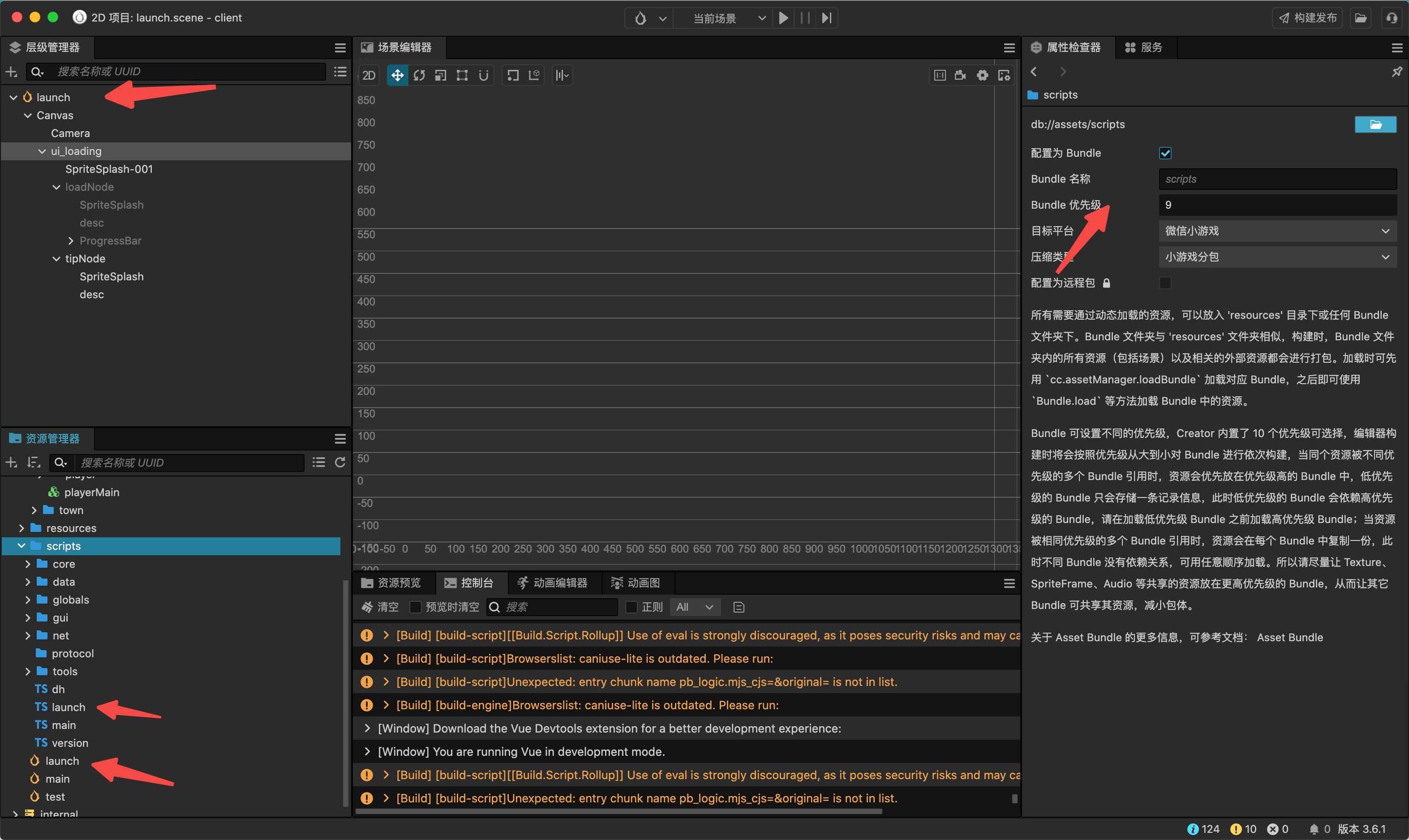Switch to the 动画编辑器 tab

(x=553, y=583)
